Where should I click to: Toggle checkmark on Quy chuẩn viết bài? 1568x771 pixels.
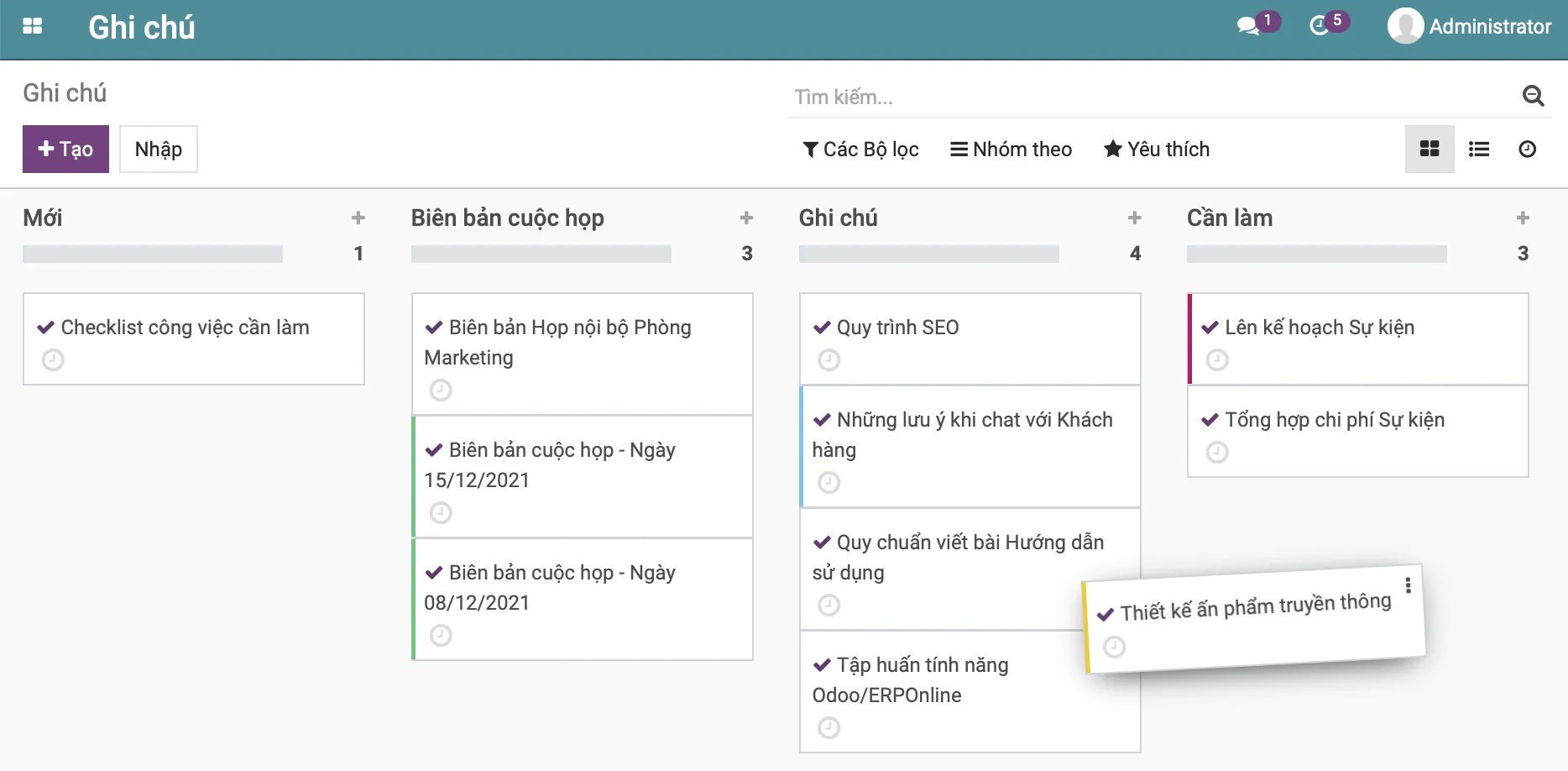click(822, 543)
